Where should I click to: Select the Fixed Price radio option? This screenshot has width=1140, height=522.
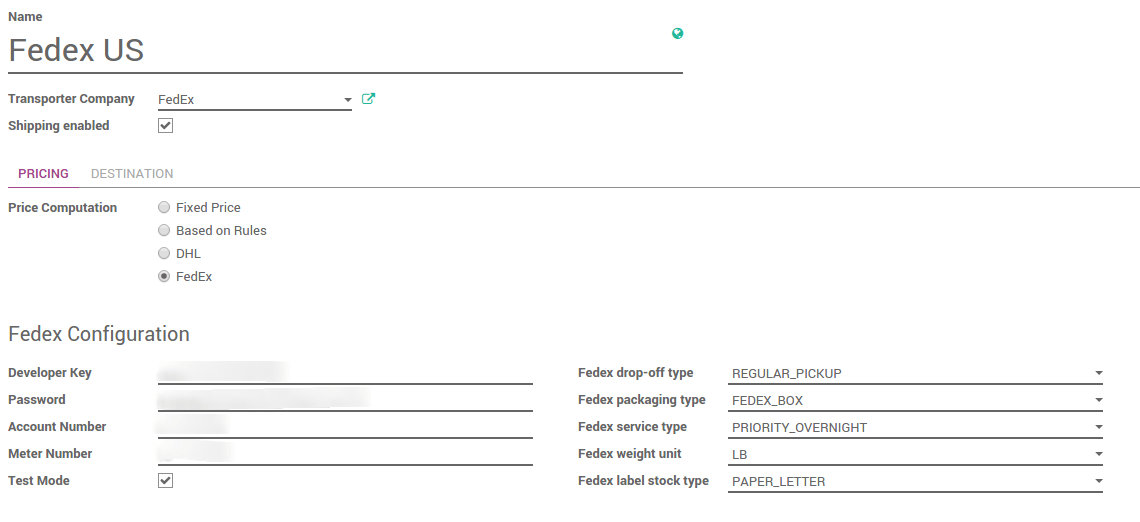[164, 208]
